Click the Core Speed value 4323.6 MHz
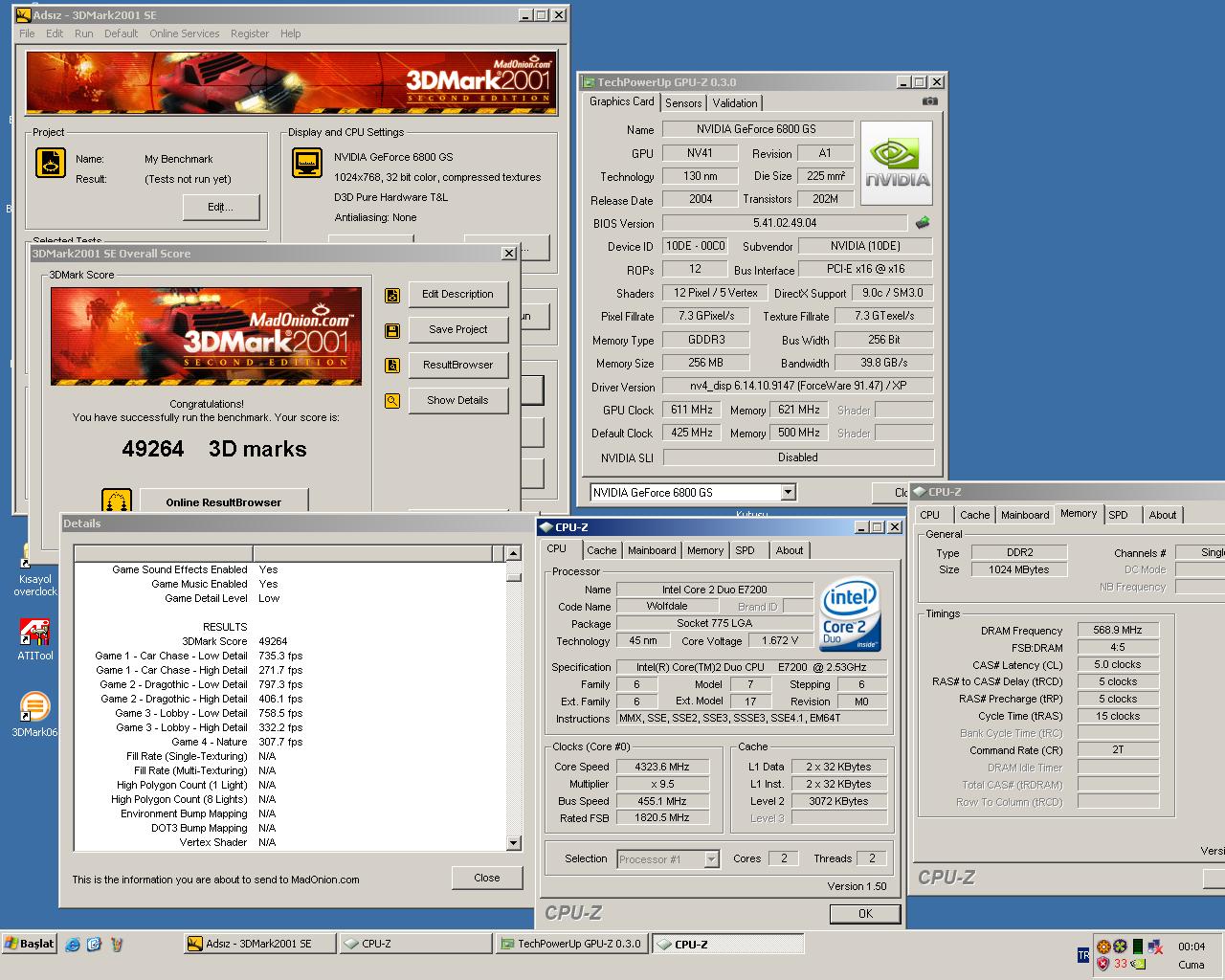The width and height of the screenshot is (1225, 980). click(661, 767)
